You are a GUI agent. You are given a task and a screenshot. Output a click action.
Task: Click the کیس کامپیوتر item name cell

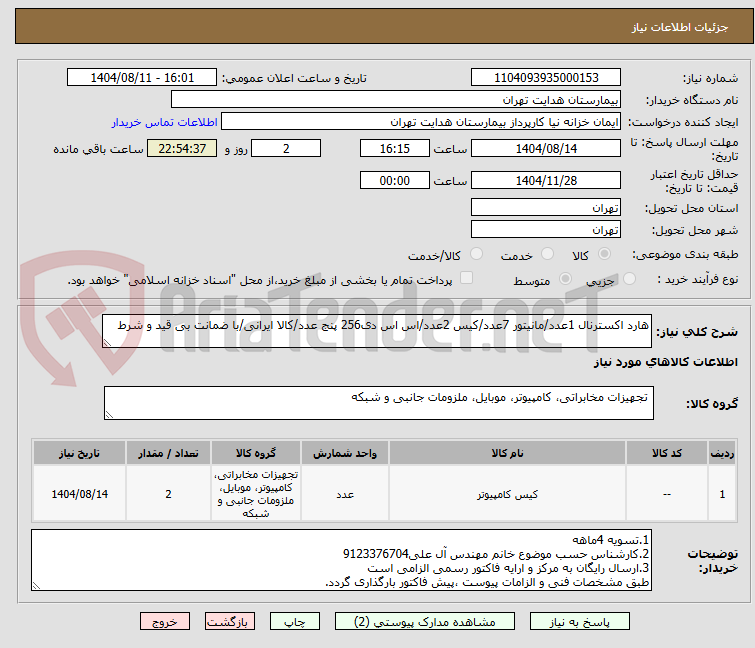tap(507, 494)
